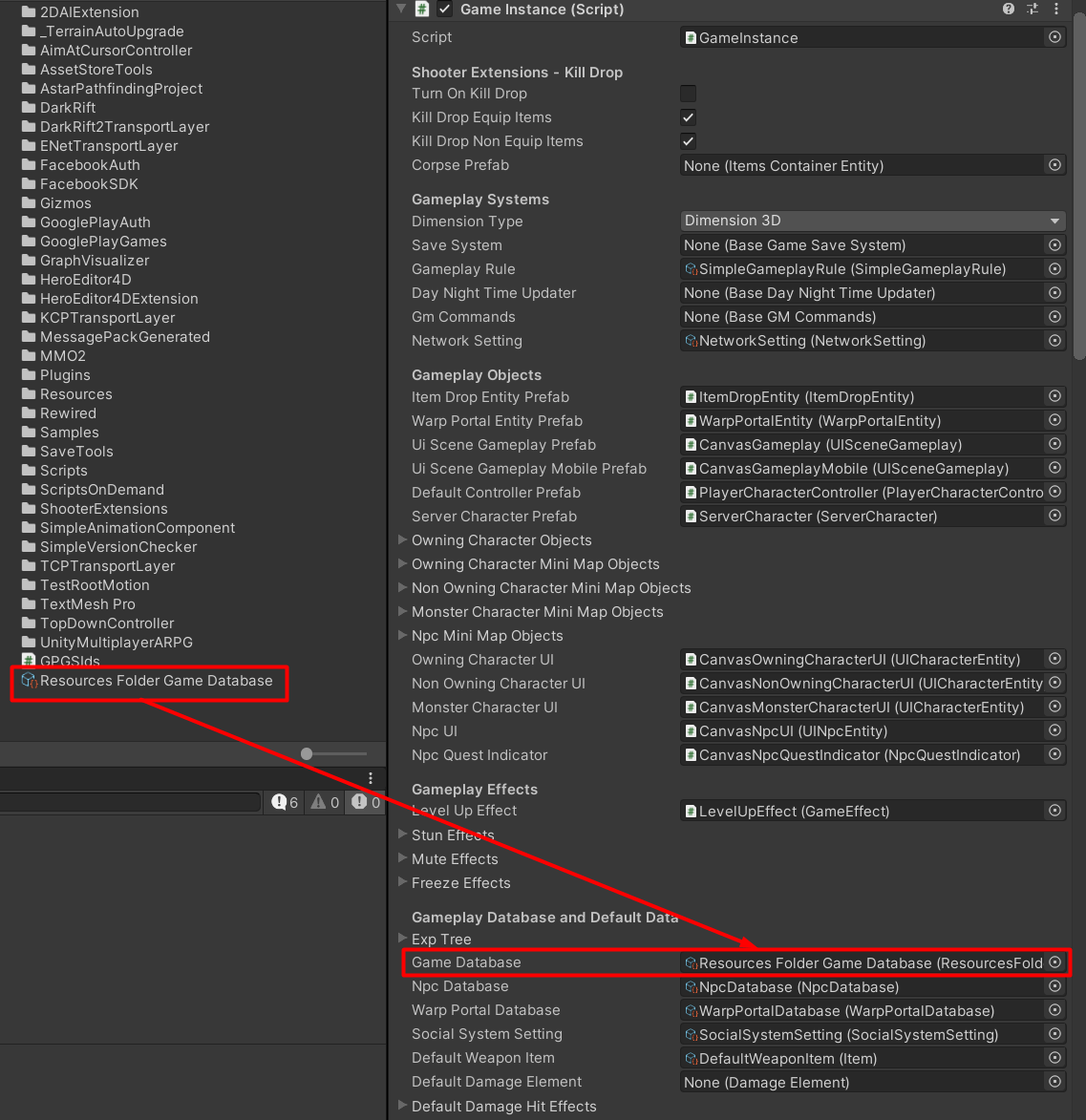Click object picker for Default Damage Element
The height and width of the screenshot is (1120, 1086).
tap(1054, 1082)
